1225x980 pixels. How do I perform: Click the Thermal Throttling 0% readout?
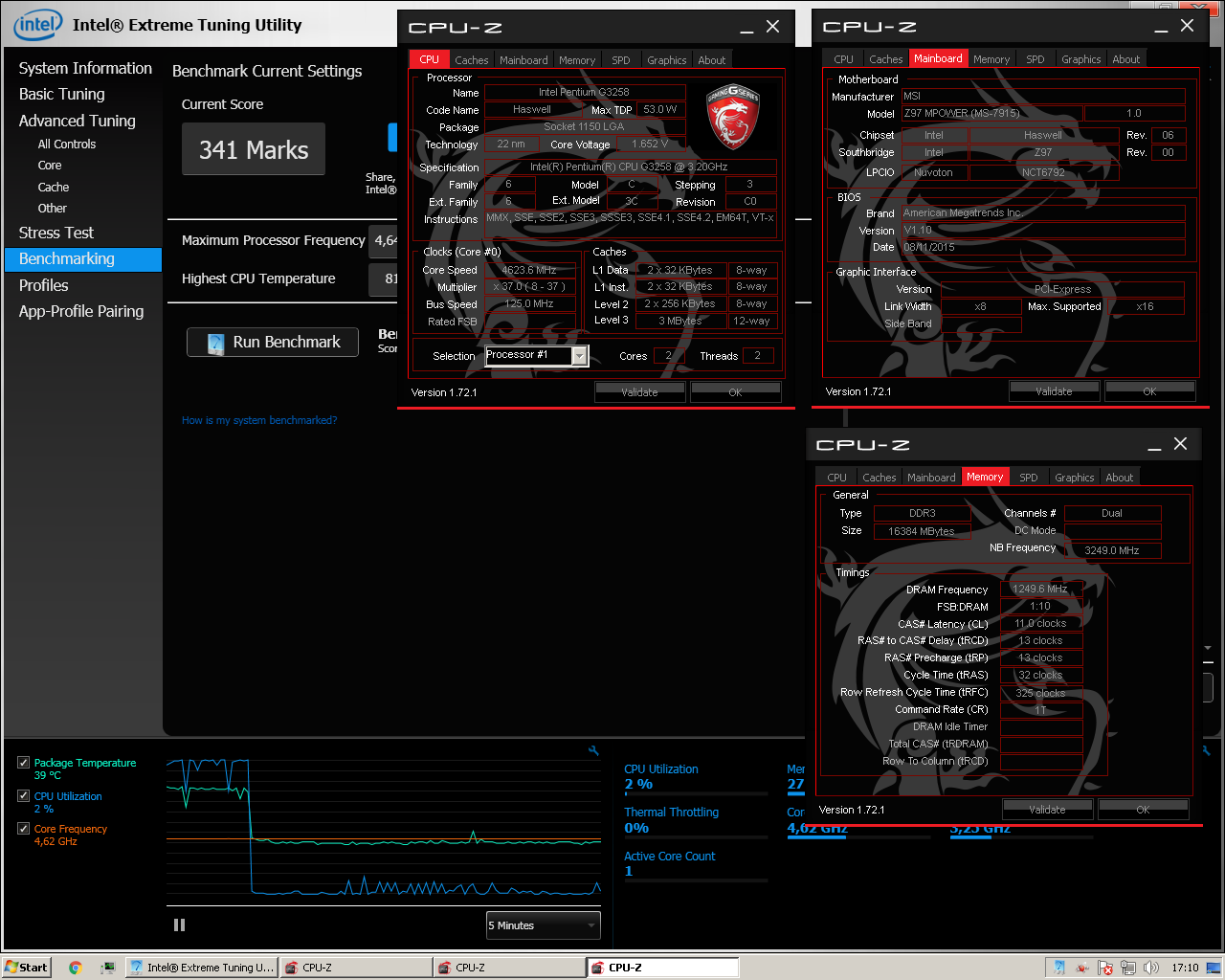coord(695,820)
